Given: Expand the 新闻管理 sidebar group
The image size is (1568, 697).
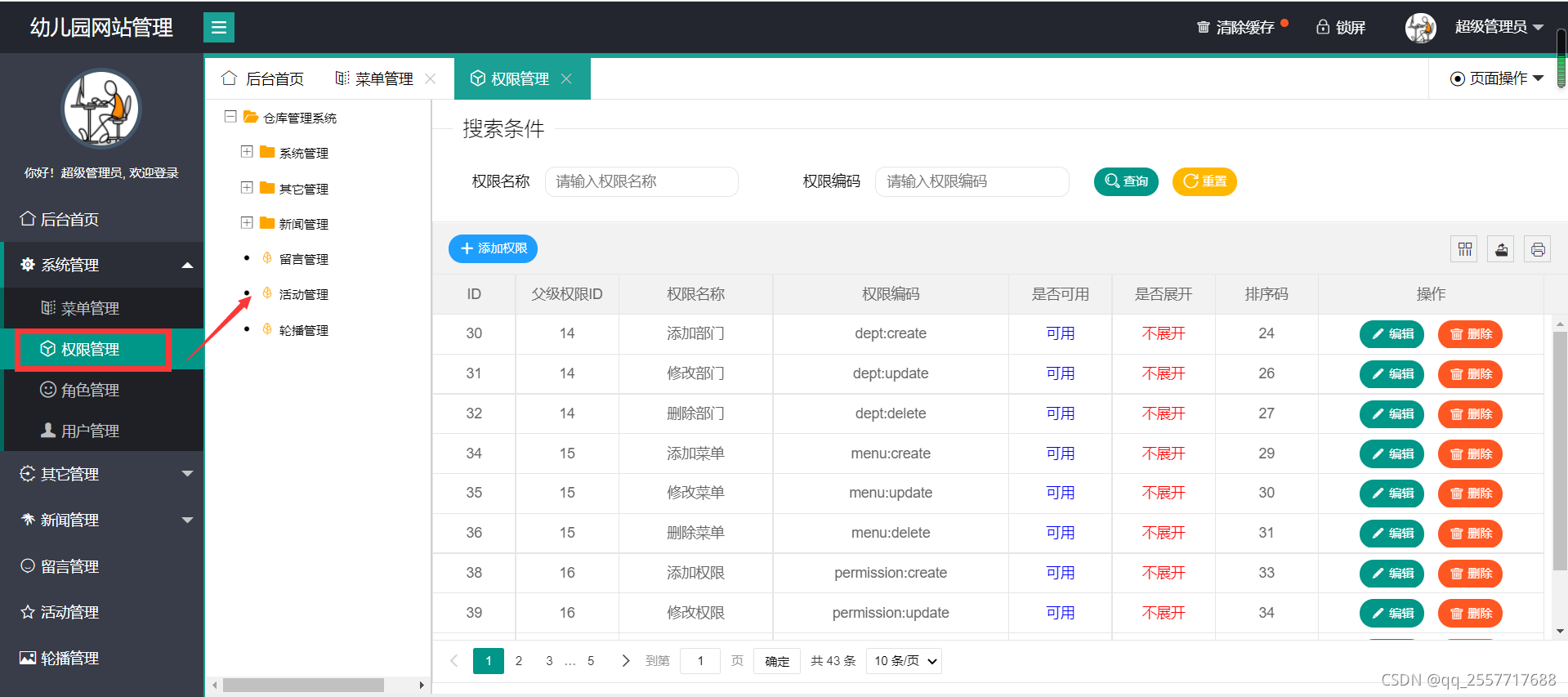Looking at the screenshot, I should point(102,520).
